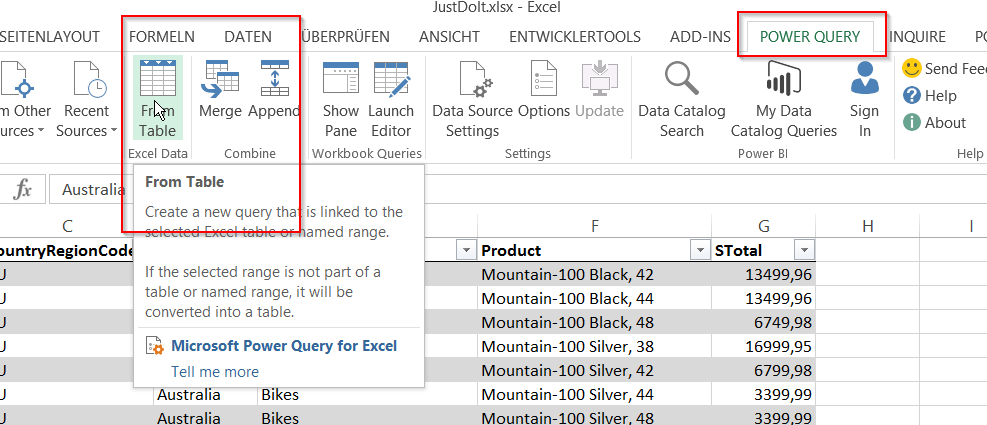Select cell Mountain-100 Black, 44

pos(594,298)
